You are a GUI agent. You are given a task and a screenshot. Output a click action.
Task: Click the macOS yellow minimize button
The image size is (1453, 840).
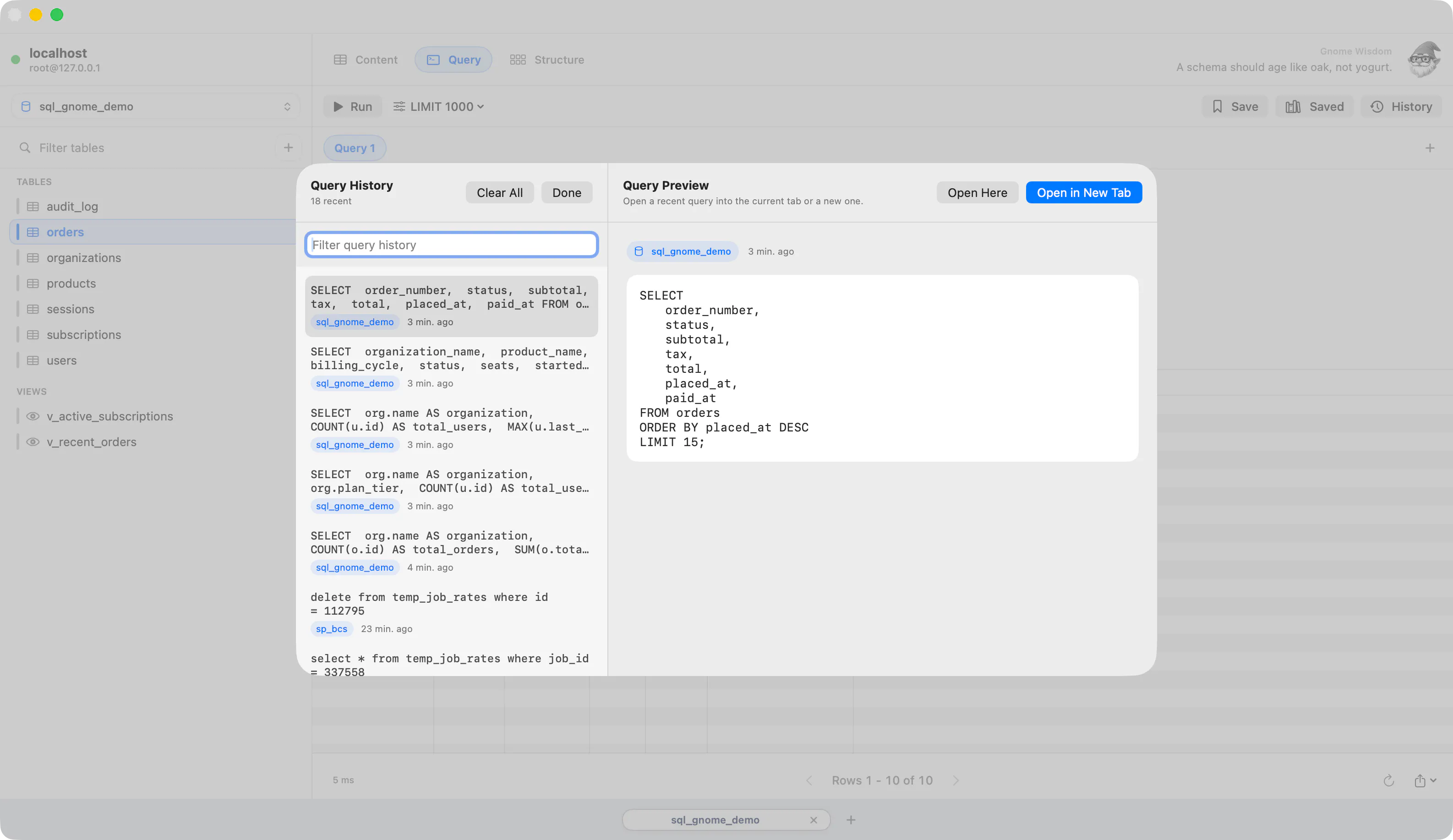click(x=36, y=15)
